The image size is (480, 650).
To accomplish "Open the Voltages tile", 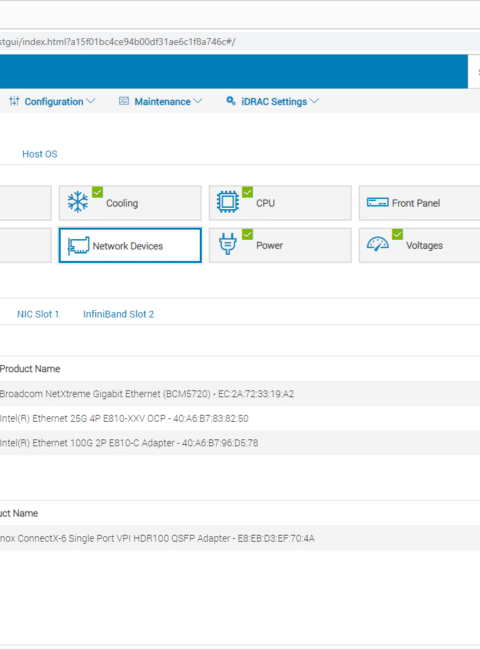I will (419, 245).
